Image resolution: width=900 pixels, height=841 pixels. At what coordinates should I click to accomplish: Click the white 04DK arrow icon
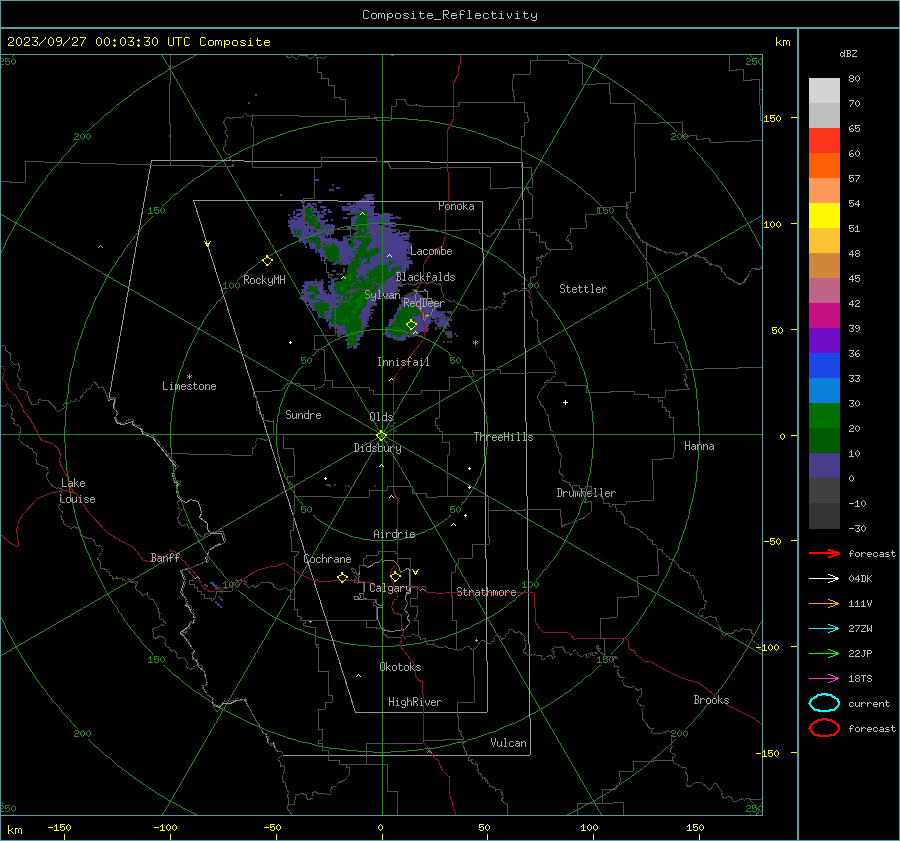pos(824,578)
